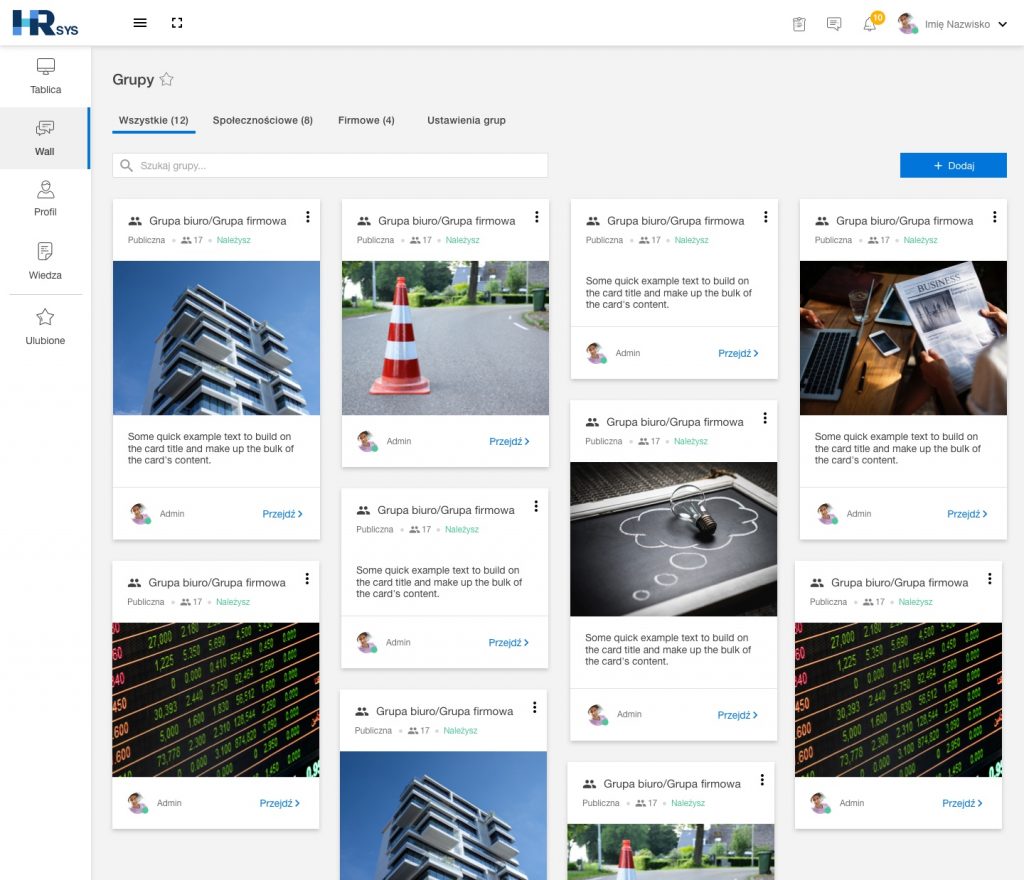Viewport: 1024px width, 880px height.
Task: Go to Tablica in the sidebar
Action: pos(45,76)
